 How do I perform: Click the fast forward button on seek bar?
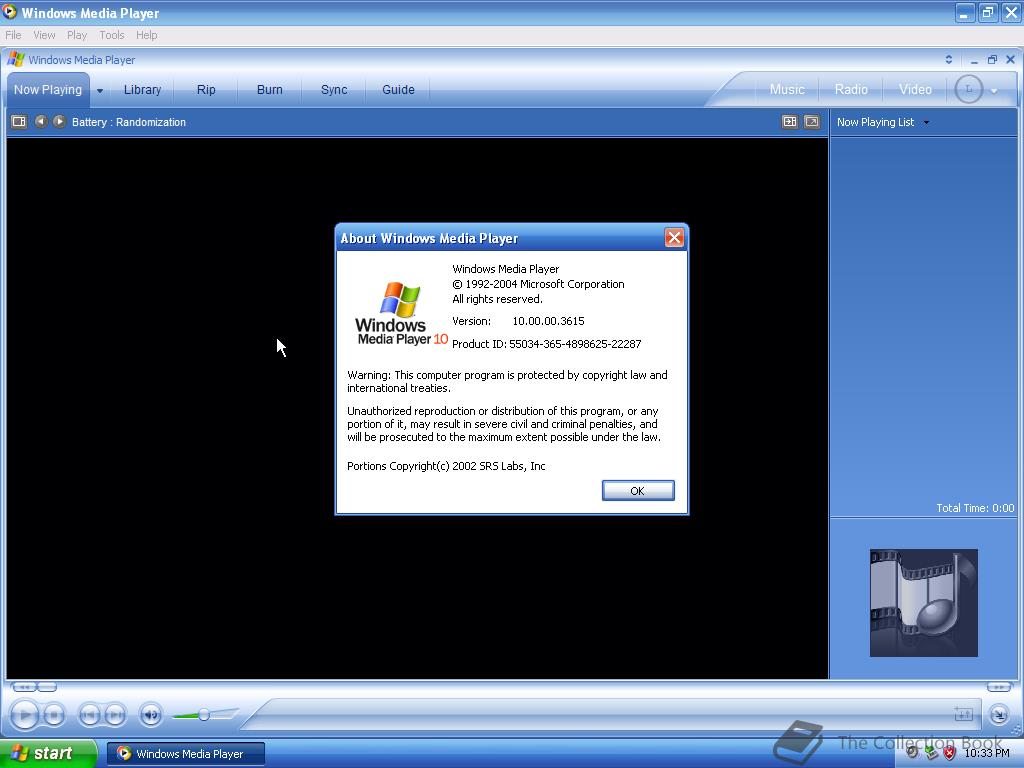(x=999, y=687)
